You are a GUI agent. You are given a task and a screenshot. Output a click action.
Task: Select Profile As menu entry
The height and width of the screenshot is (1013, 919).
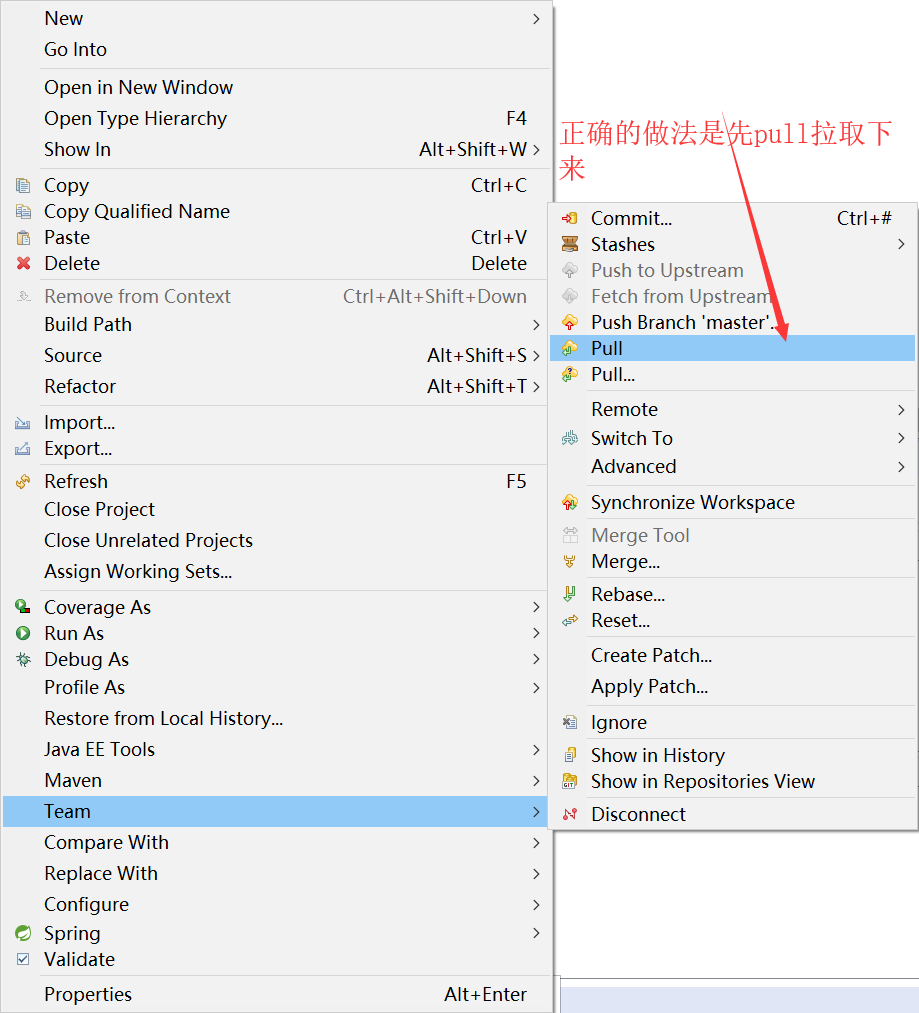[x=276, y=687]
